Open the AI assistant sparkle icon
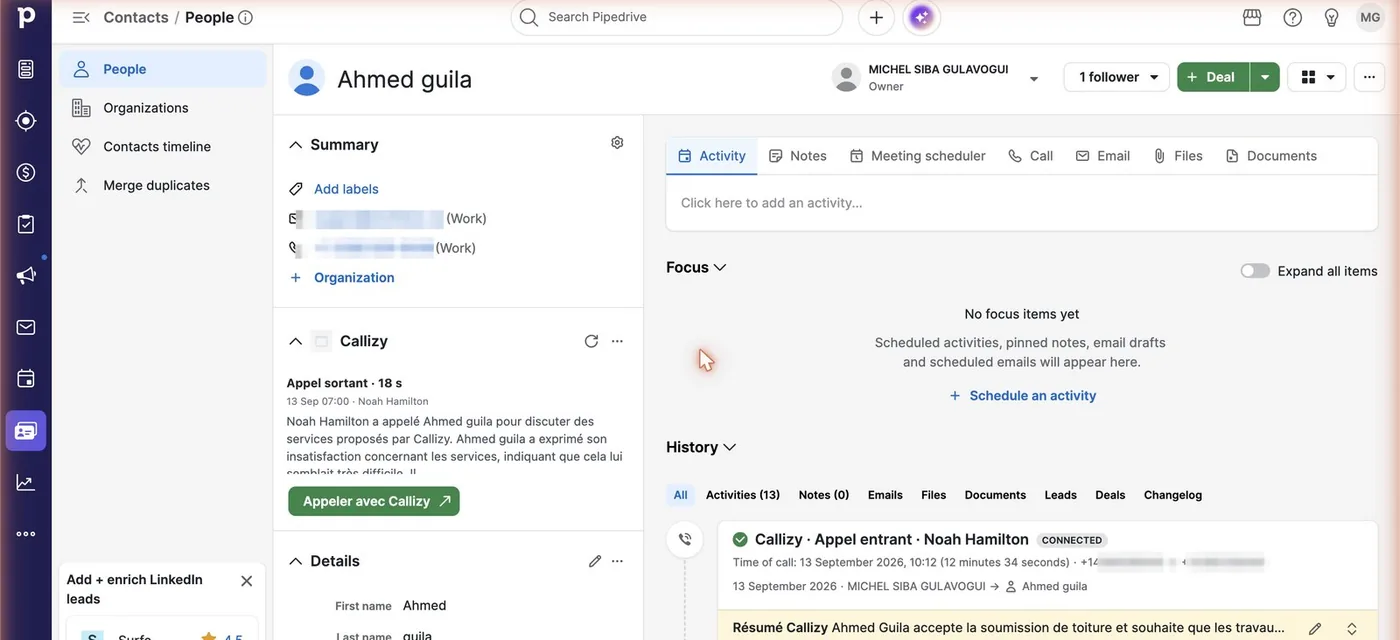 coord(922,17)
